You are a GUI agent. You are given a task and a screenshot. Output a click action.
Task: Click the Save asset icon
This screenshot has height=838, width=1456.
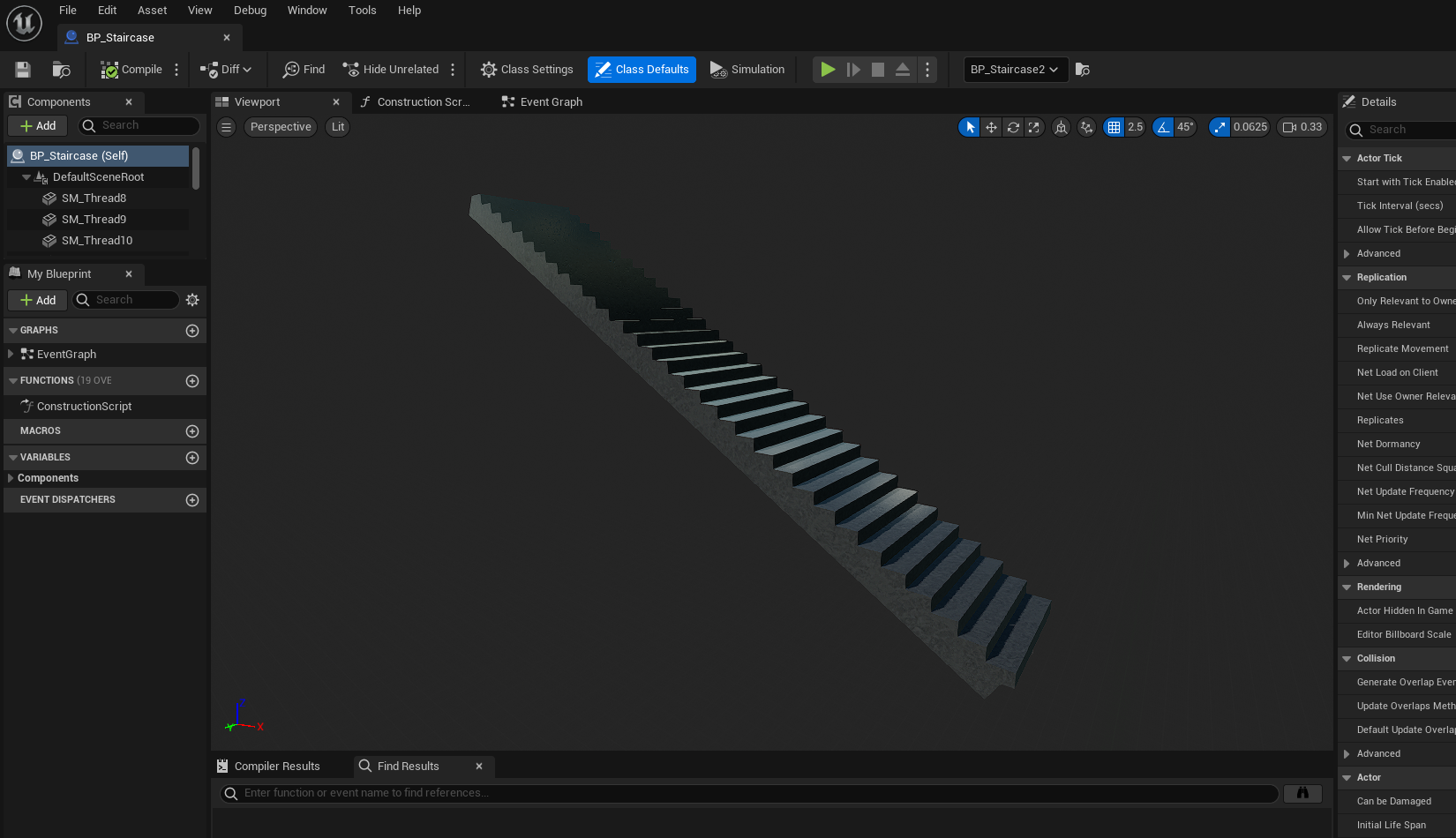23,70
